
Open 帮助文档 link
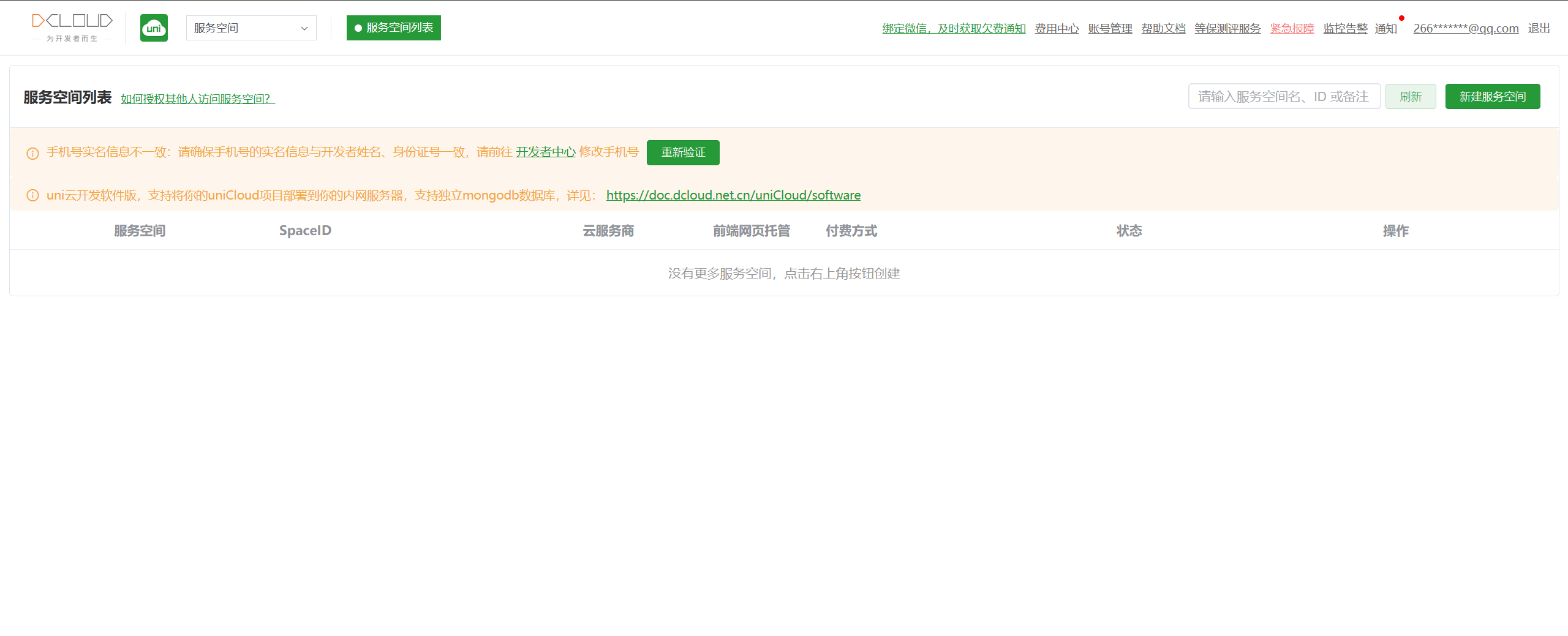[x=1163, y=29]
